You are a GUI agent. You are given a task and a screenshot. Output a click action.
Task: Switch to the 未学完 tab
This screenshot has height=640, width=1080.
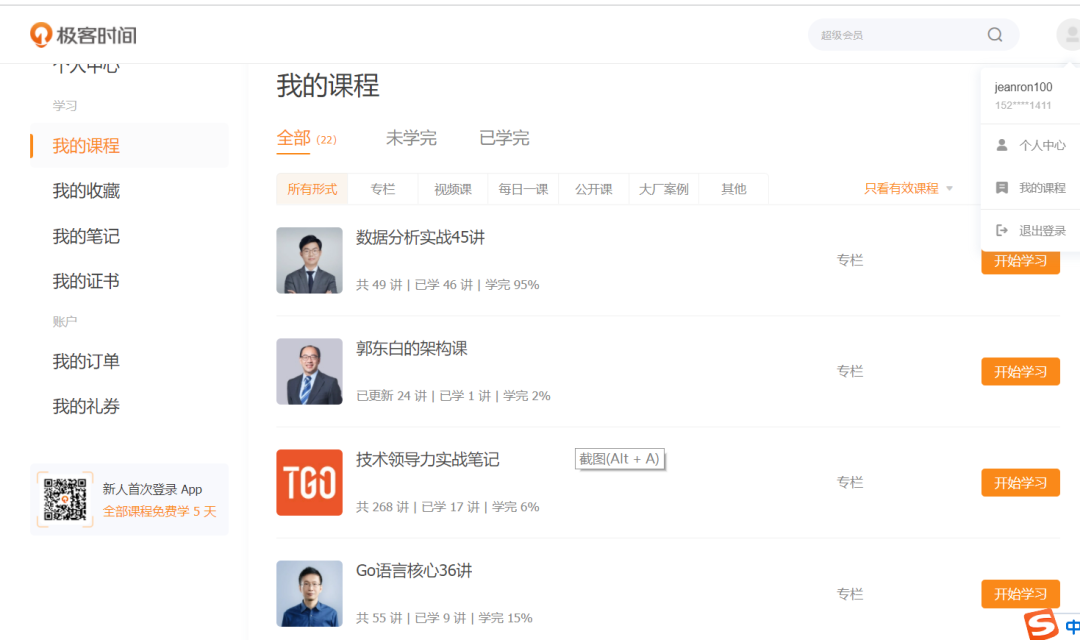click(x=411, y=138)
